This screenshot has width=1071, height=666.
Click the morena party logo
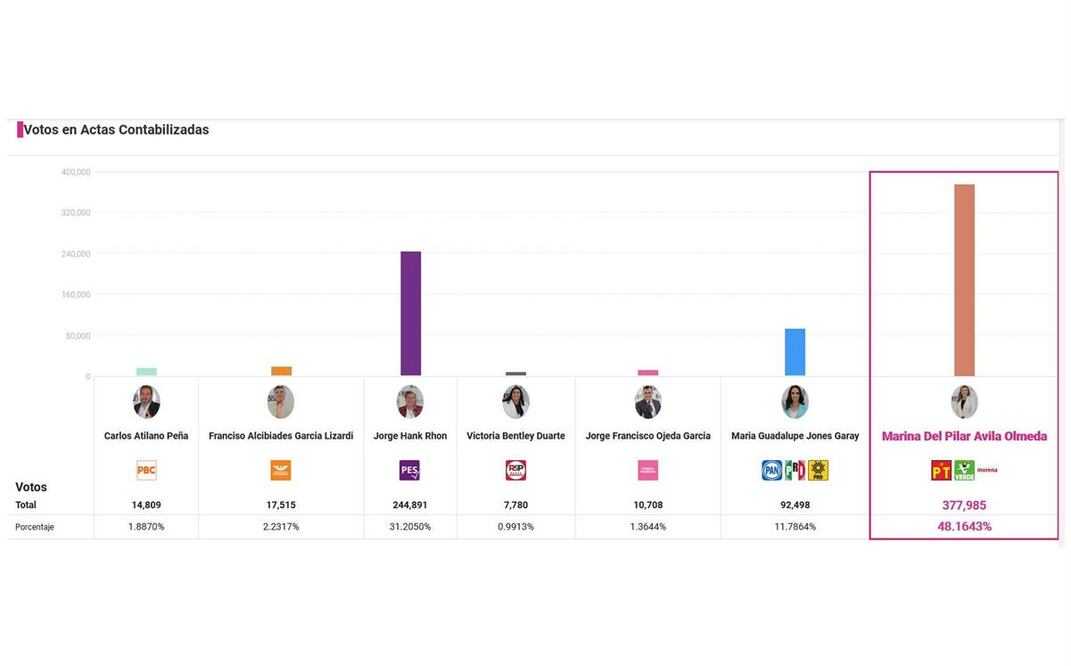coord(987,470)
